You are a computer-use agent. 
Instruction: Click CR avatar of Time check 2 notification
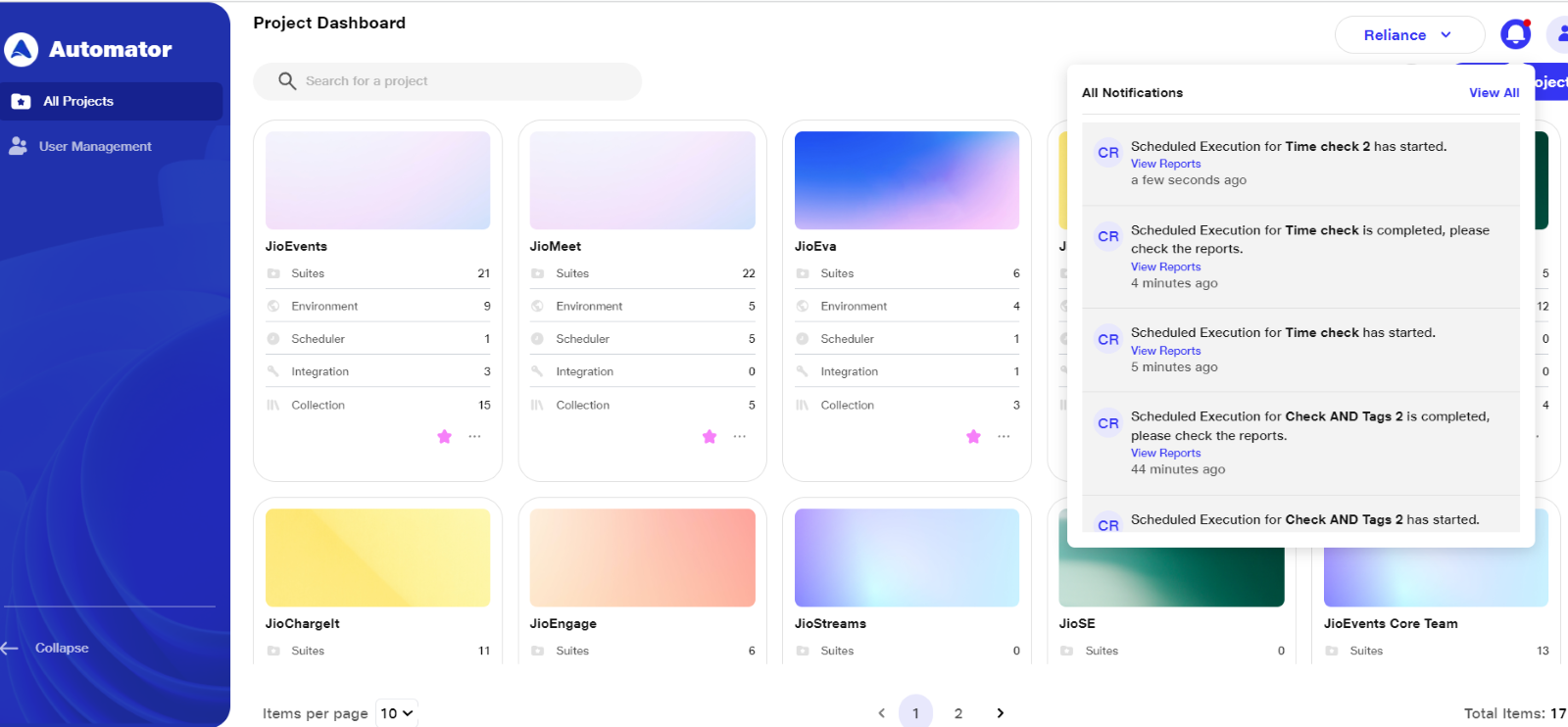[x=1108, y=153]
